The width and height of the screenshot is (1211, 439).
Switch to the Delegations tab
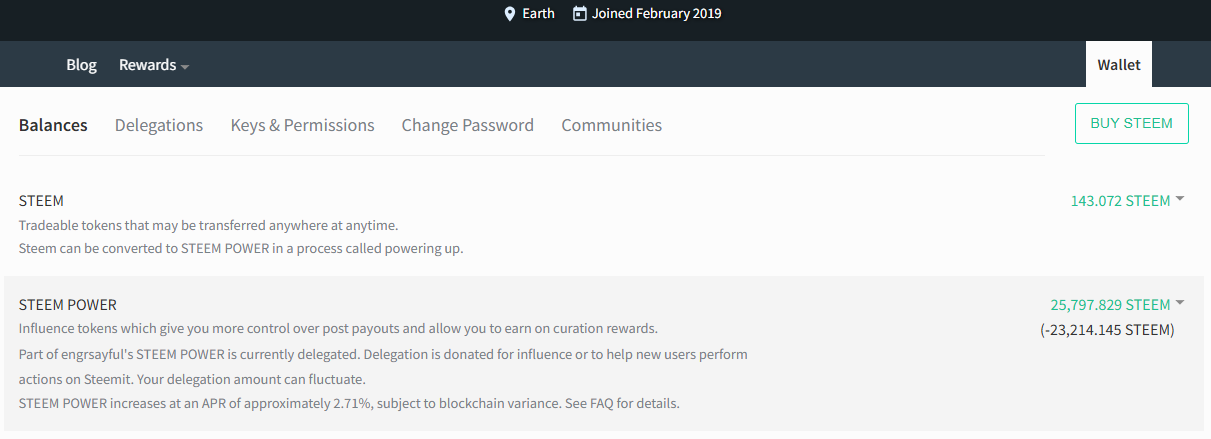[159, 125]
